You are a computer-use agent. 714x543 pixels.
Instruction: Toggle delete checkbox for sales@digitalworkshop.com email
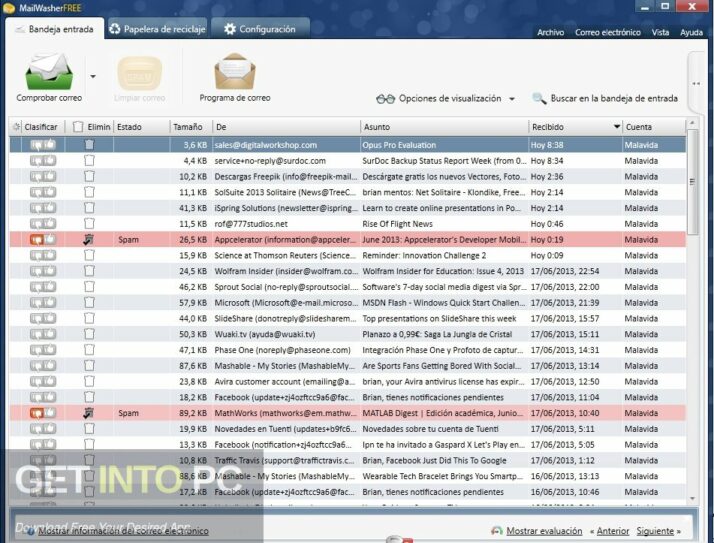89,145
